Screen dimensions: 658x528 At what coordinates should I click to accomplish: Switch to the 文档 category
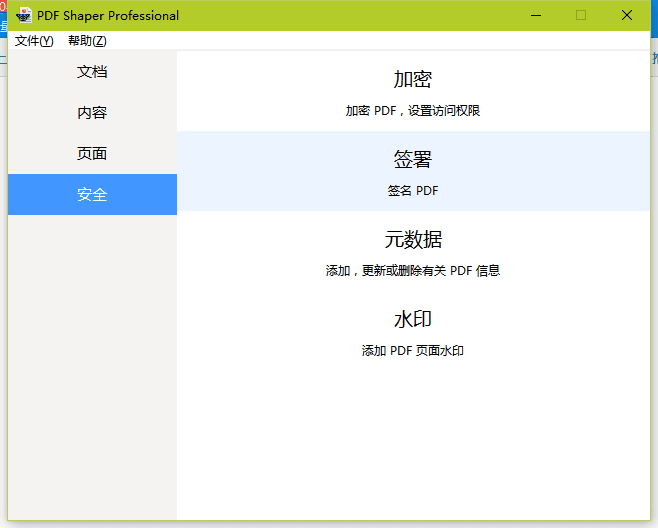(92, 72)
